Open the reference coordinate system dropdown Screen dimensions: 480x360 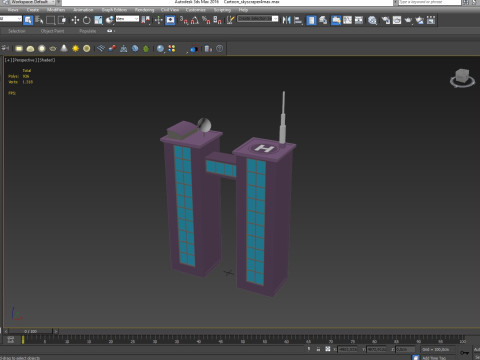[x=127, y=19]
